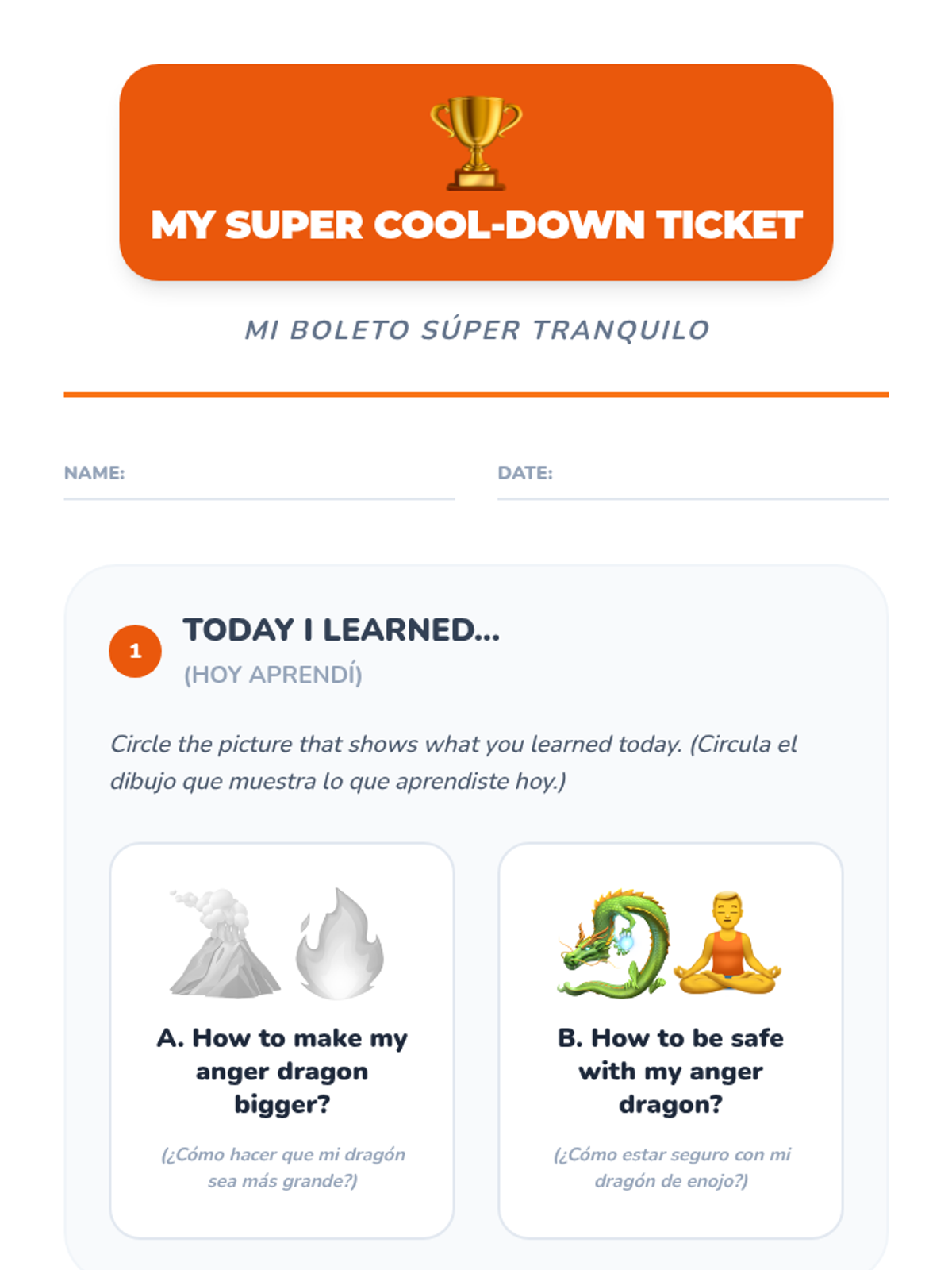This screenshot has height=1270, width=952.
Task: Click the meditating person emoji
Action: pos(727,943)
